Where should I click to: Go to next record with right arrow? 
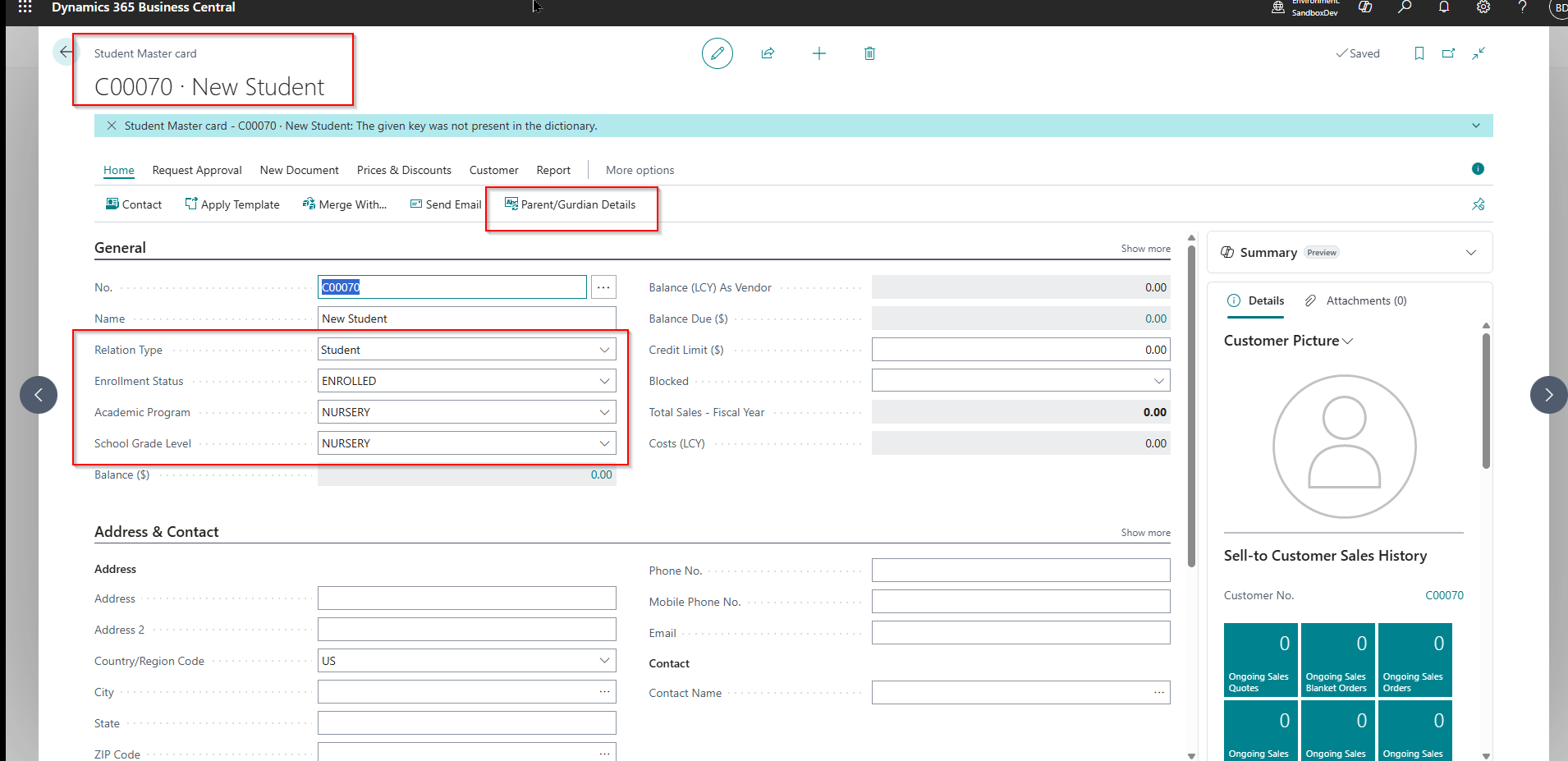point(1548,395)
